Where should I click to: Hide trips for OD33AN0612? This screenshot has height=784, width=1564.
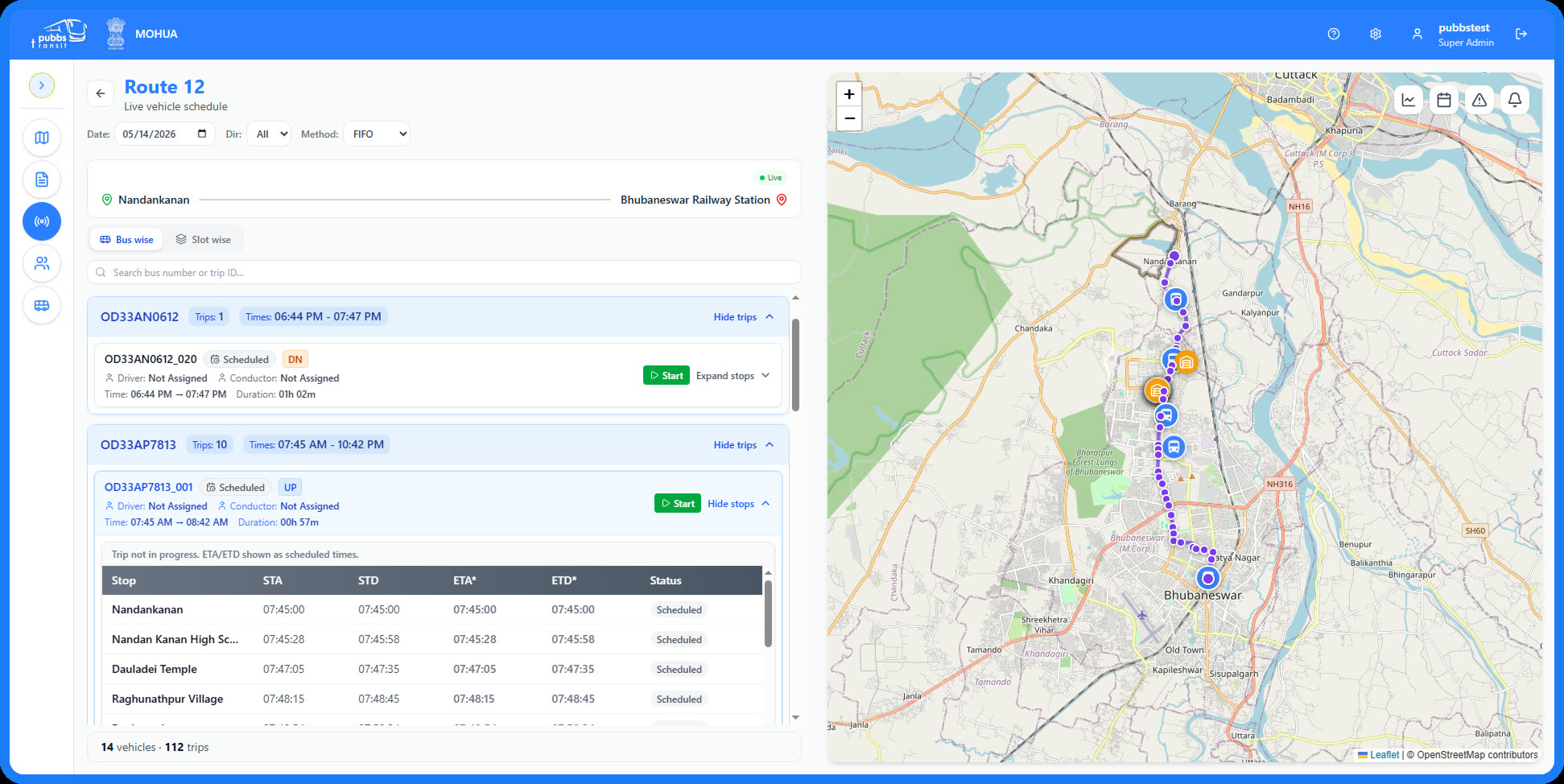pos(744,316)
